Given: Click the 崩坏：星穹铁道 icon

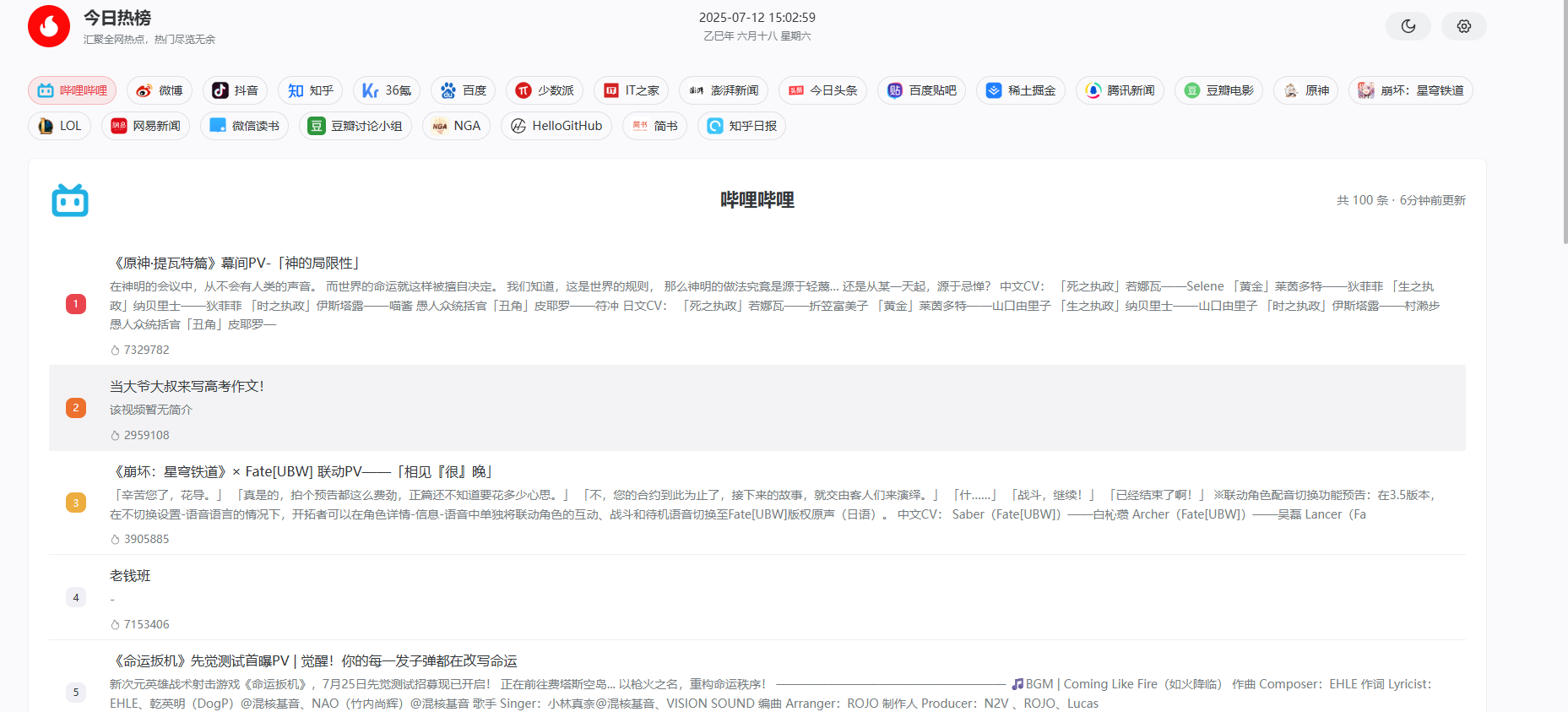Looking at the screenshot, I should tap(1366, 90).
